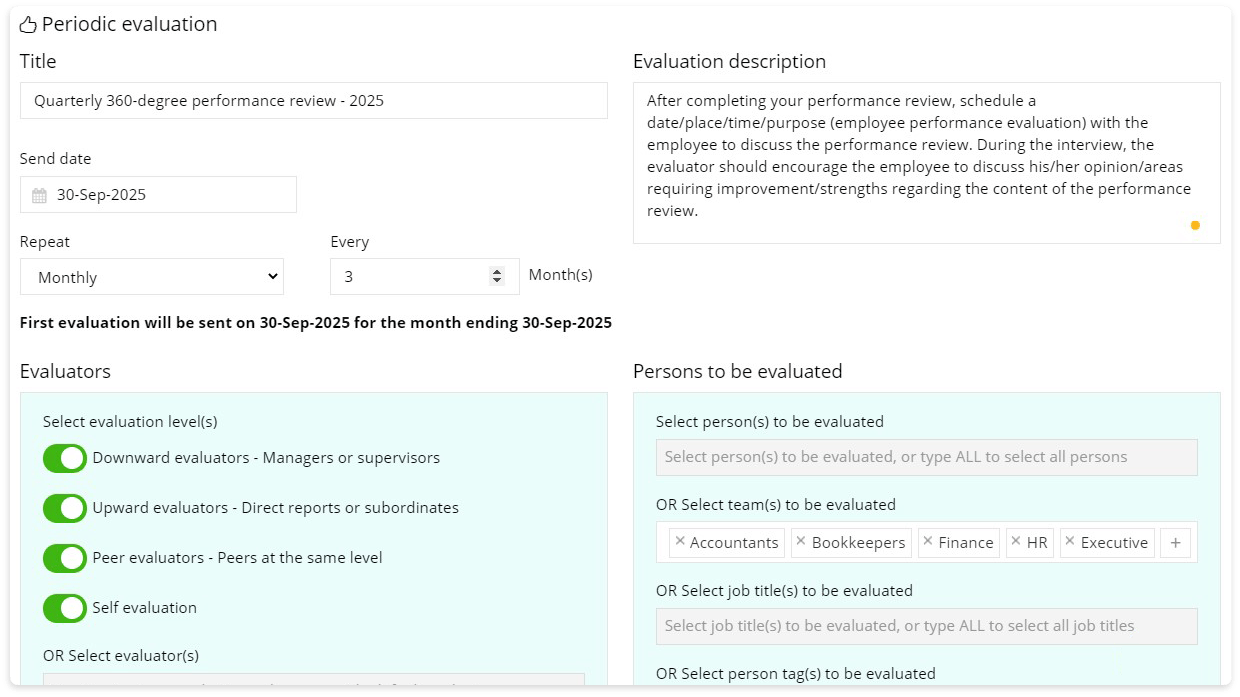Remove the Accountants team chip

[x=682, y=542]
